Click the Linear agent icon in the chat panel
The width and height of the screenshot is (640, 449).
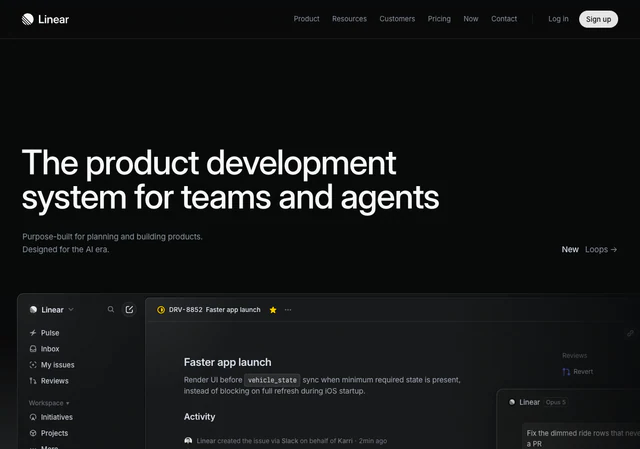tap(512, 402)
